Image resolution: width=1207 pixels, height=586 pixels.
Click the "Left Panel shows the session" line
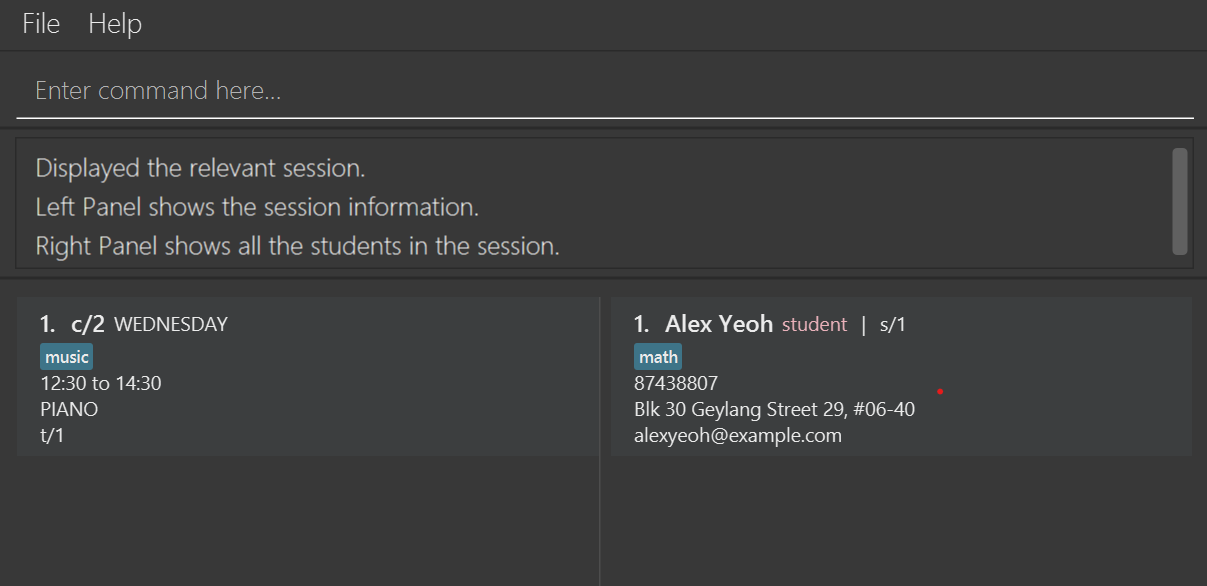[257, 207]
